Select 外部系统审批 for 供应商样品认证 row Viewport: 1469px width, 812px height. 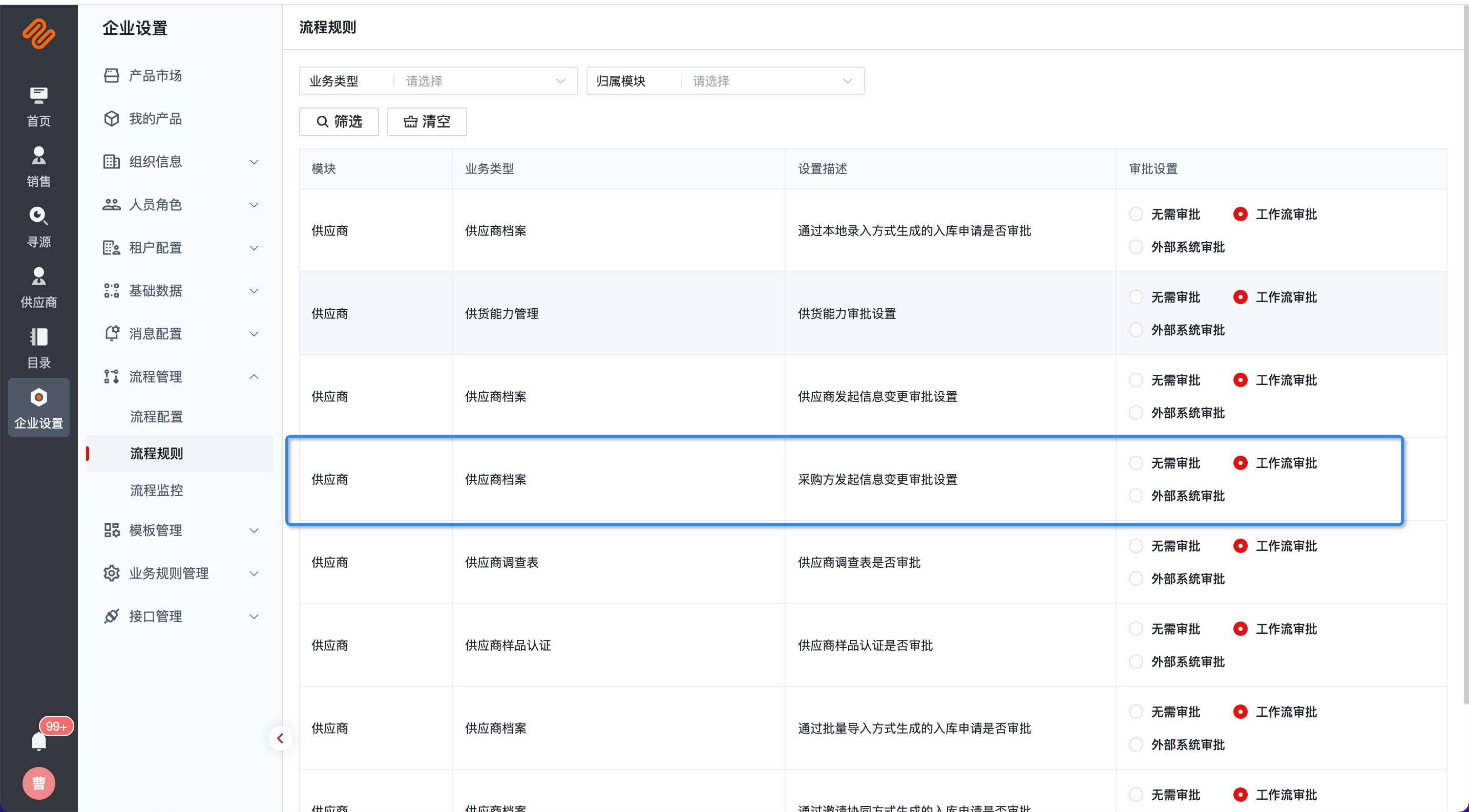tap(1136, 661)
